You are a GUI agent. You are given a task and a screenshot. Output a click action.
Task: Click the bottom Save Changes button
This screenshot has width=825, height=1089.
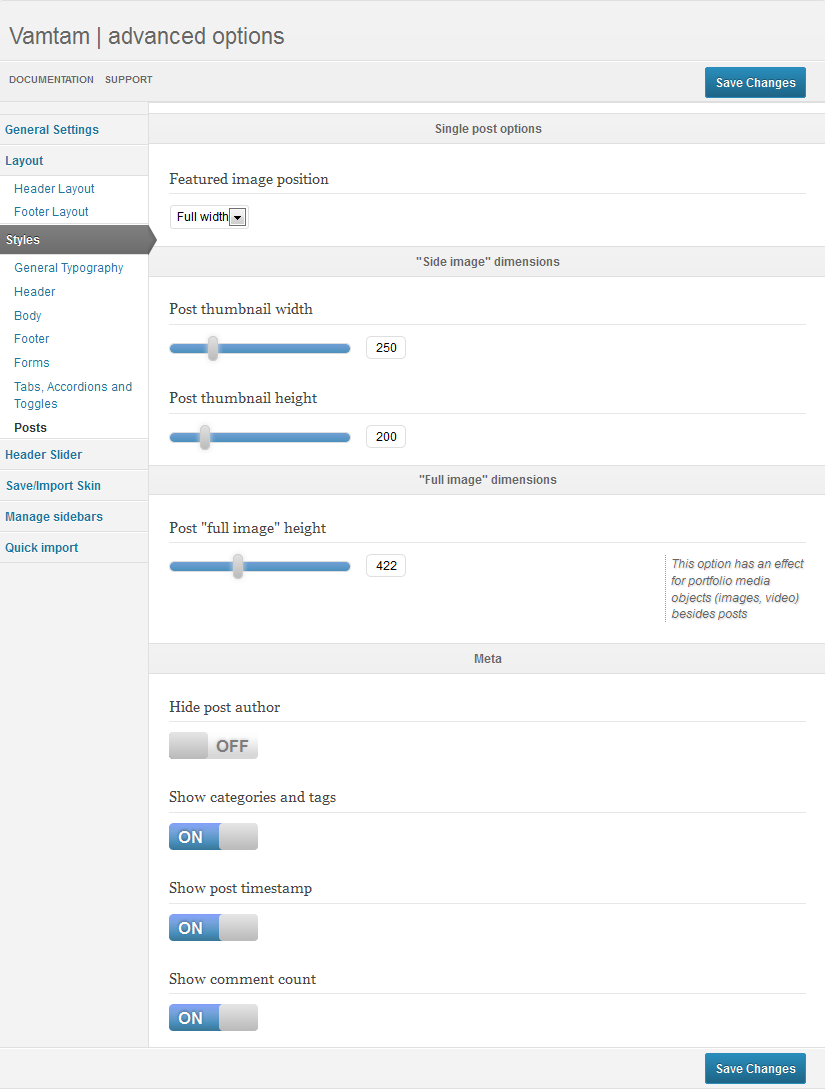pos(756,1068)
